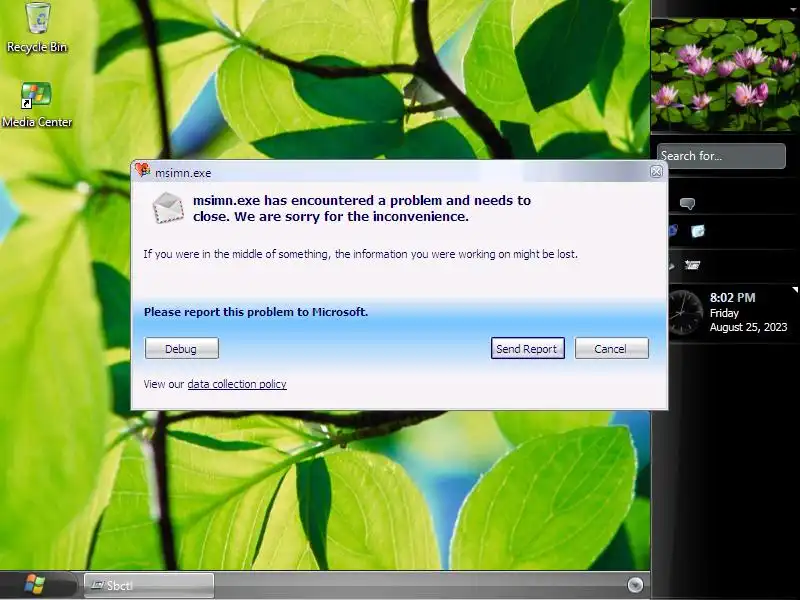Expand the clock gadget's corner arrow
The image size is (800, 600).
(x=794, y=290)
